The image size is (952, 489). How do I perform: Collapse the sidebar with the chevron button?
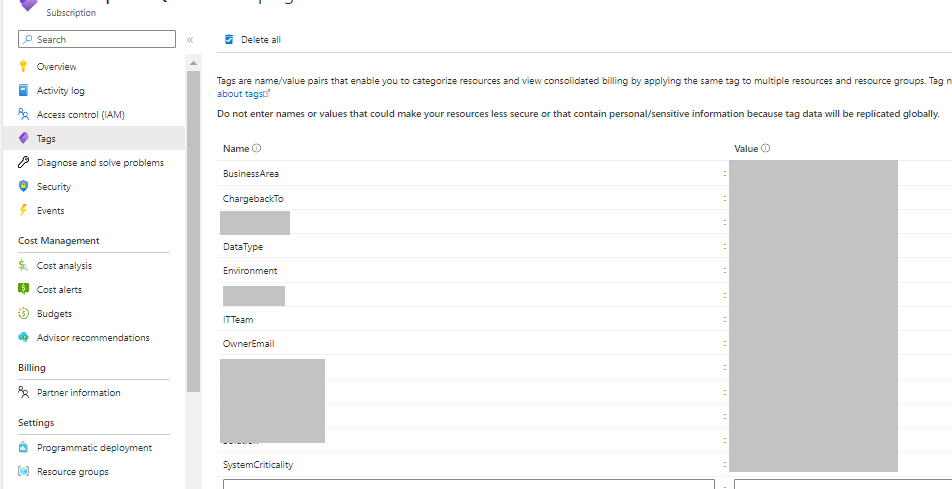click(x=190, y=40)
